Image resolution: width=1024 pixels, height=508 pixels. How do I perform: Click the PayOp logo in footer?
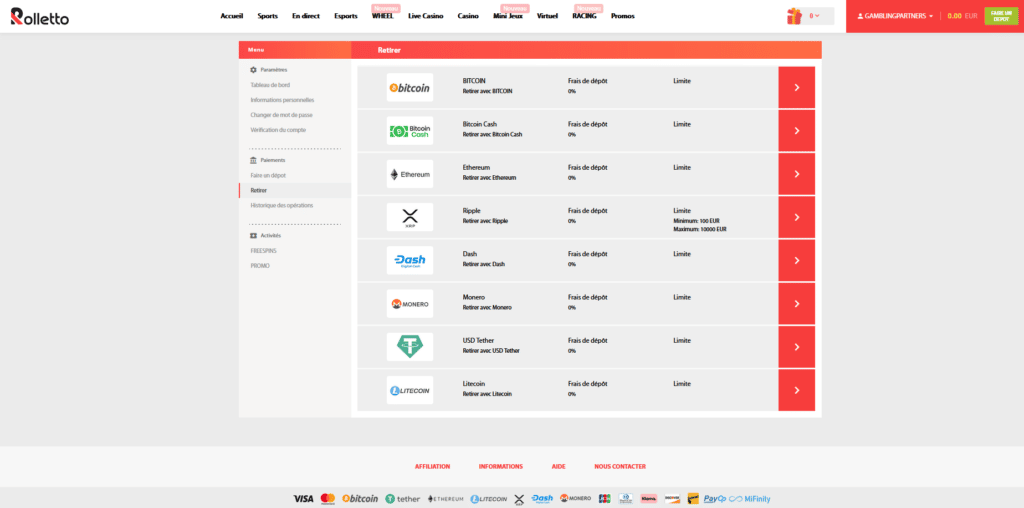coord(715,499)
